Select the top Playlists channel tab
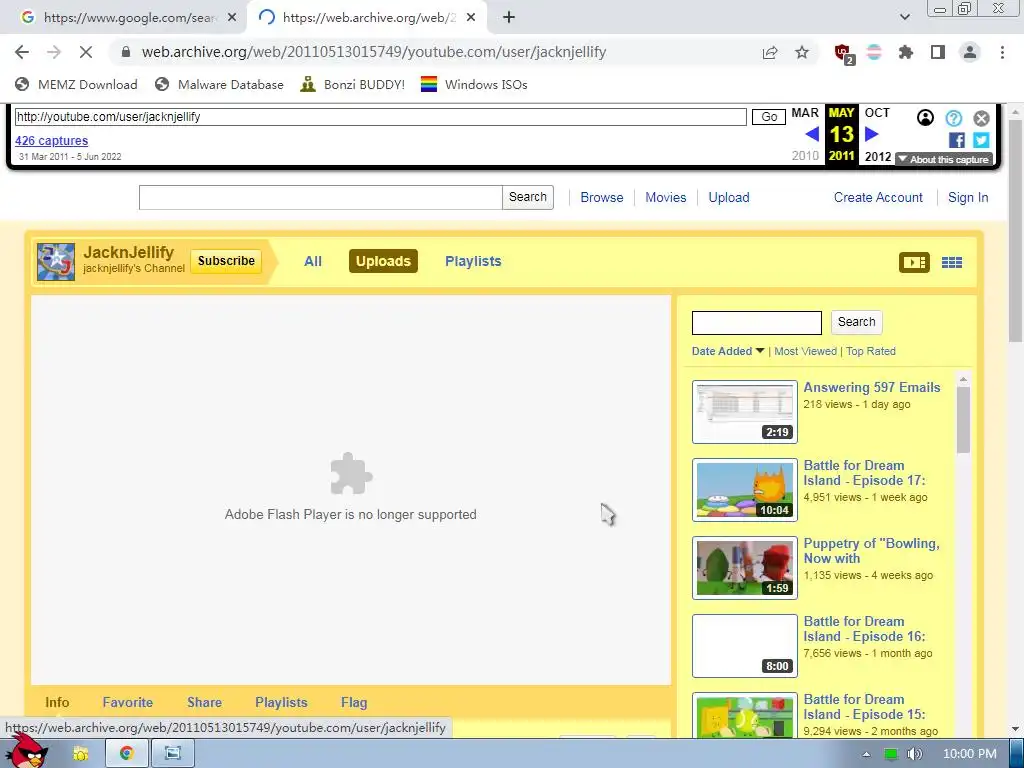The height and width of the screenshot is (768, 1024). click(473, 261)
